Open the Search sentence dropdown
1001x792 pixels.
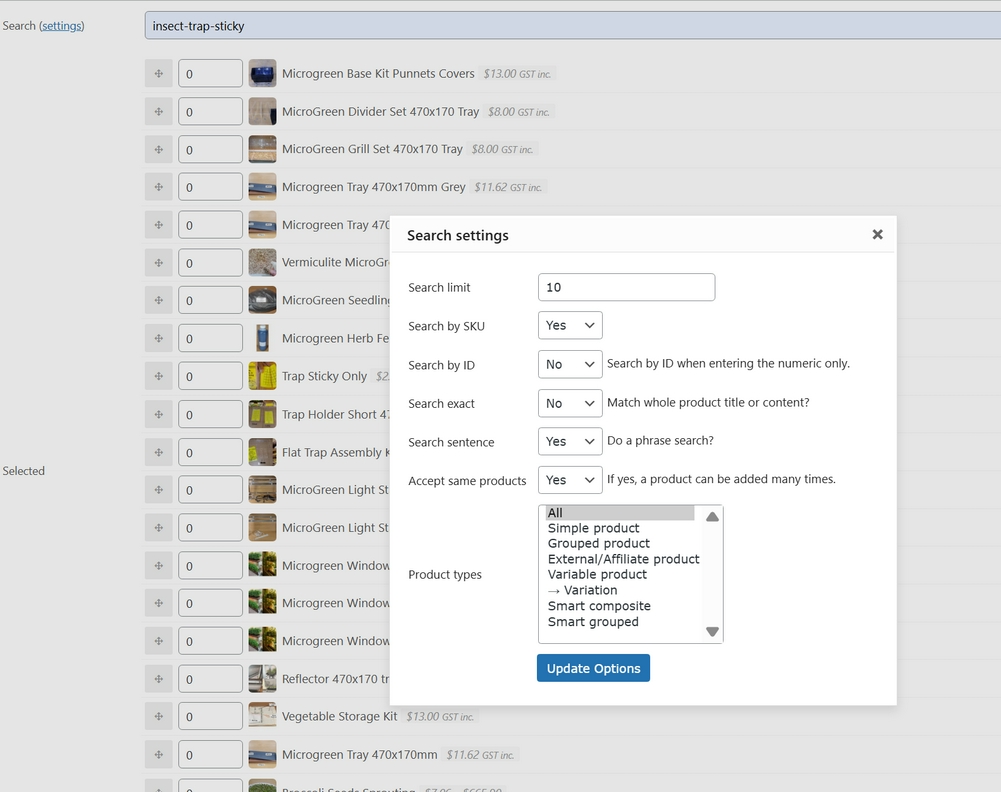tap(570, 441)
